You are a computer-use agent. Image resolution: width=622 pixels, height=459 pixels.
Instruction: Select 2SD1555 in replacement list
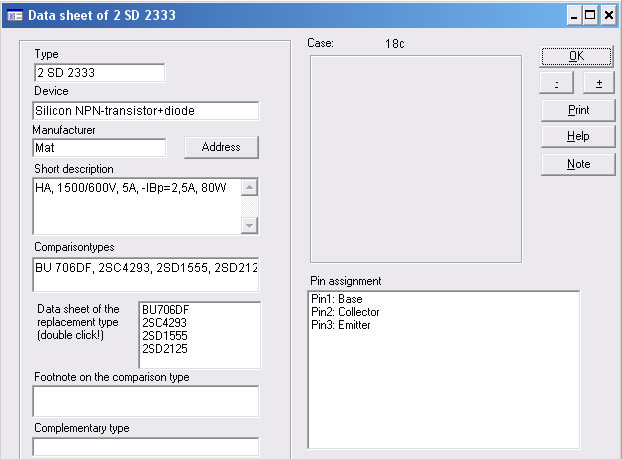click(165, 336)
